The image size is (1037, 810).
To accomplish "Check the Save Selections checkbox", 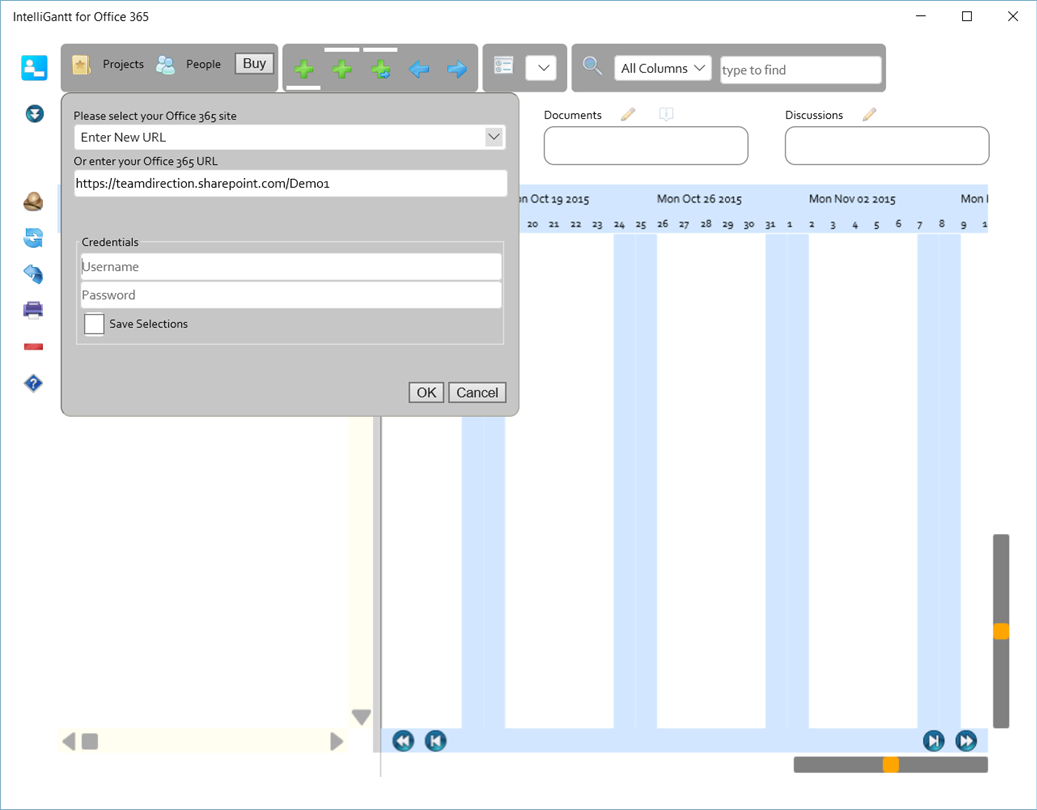I will click(x=94, y=324).
